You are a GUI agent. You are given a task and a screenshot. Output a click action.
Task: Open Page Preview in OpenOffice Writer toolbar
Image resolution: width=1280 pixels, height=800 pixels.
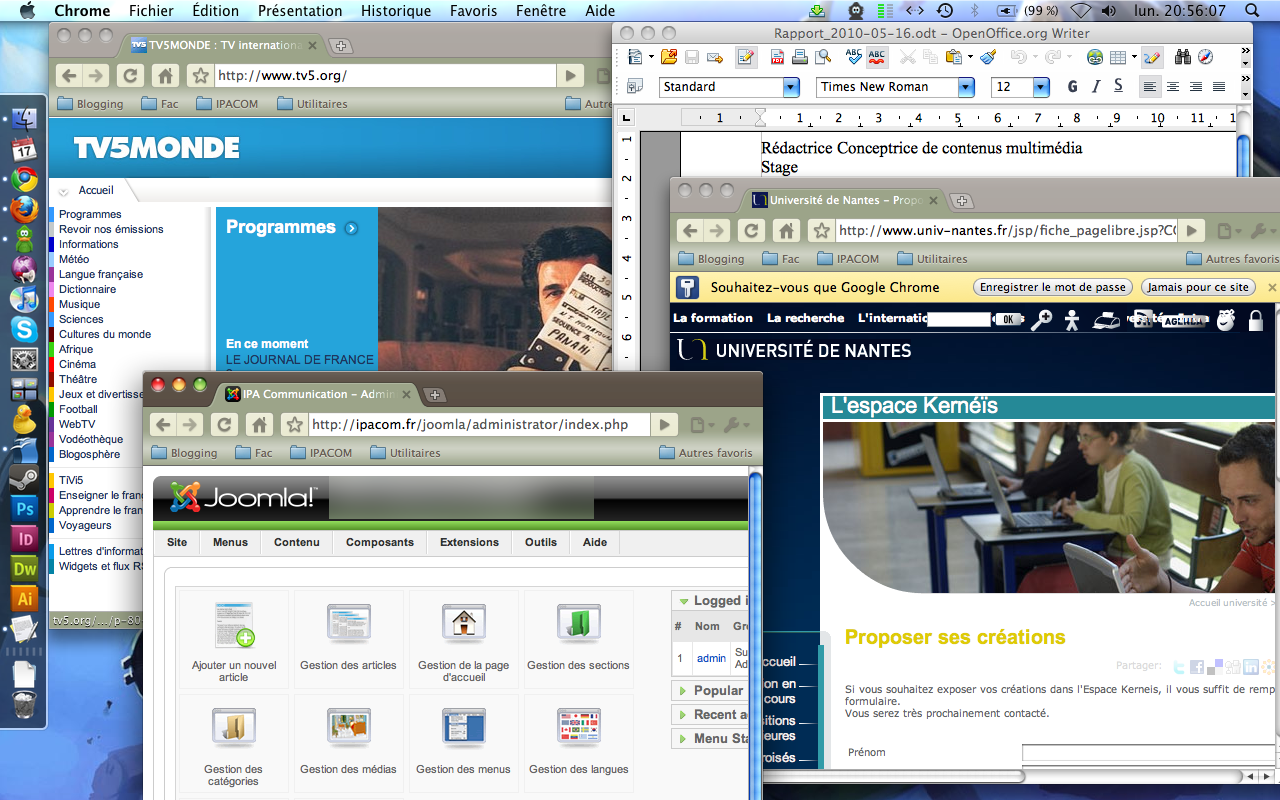point(823,57)
